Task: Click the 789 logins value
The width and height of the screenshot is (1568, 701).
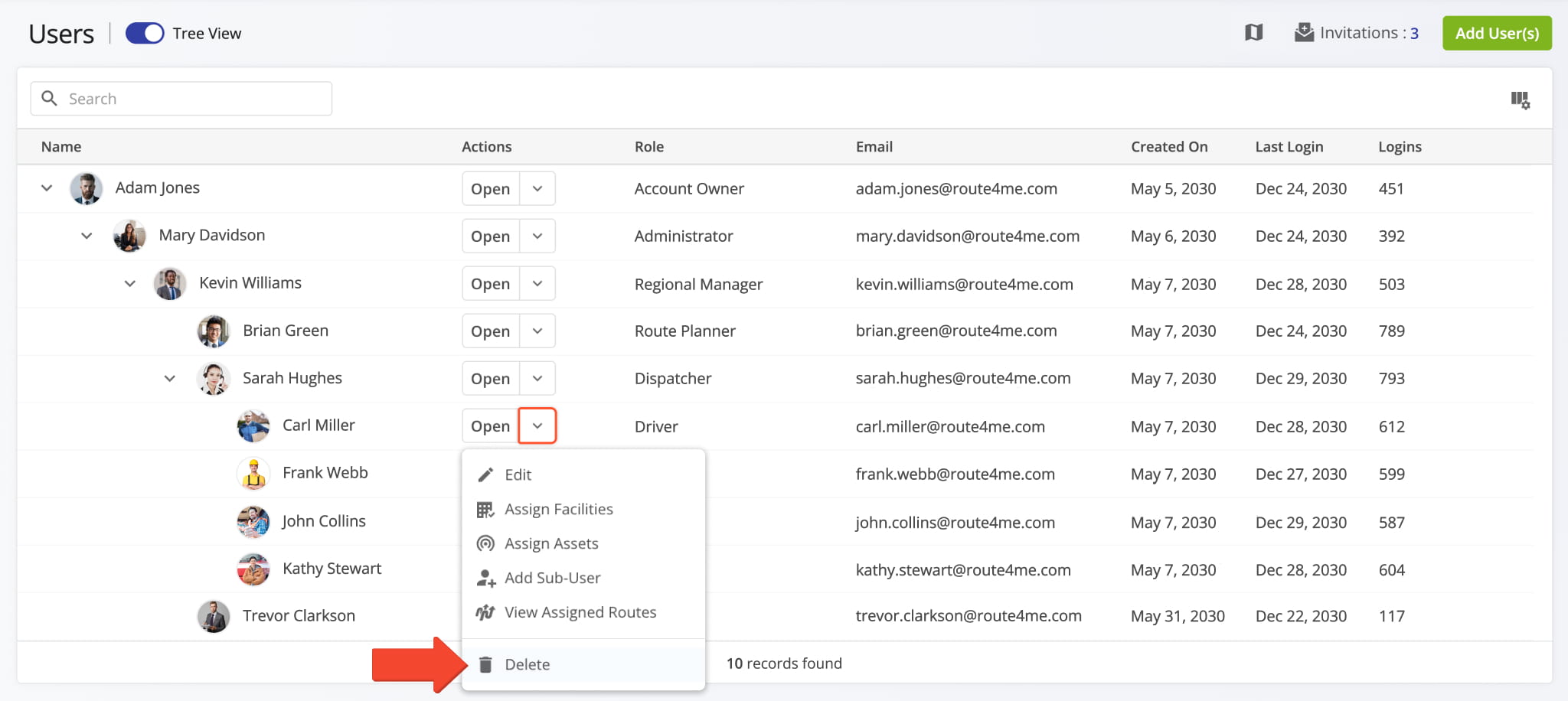Action: [1391, 331]
